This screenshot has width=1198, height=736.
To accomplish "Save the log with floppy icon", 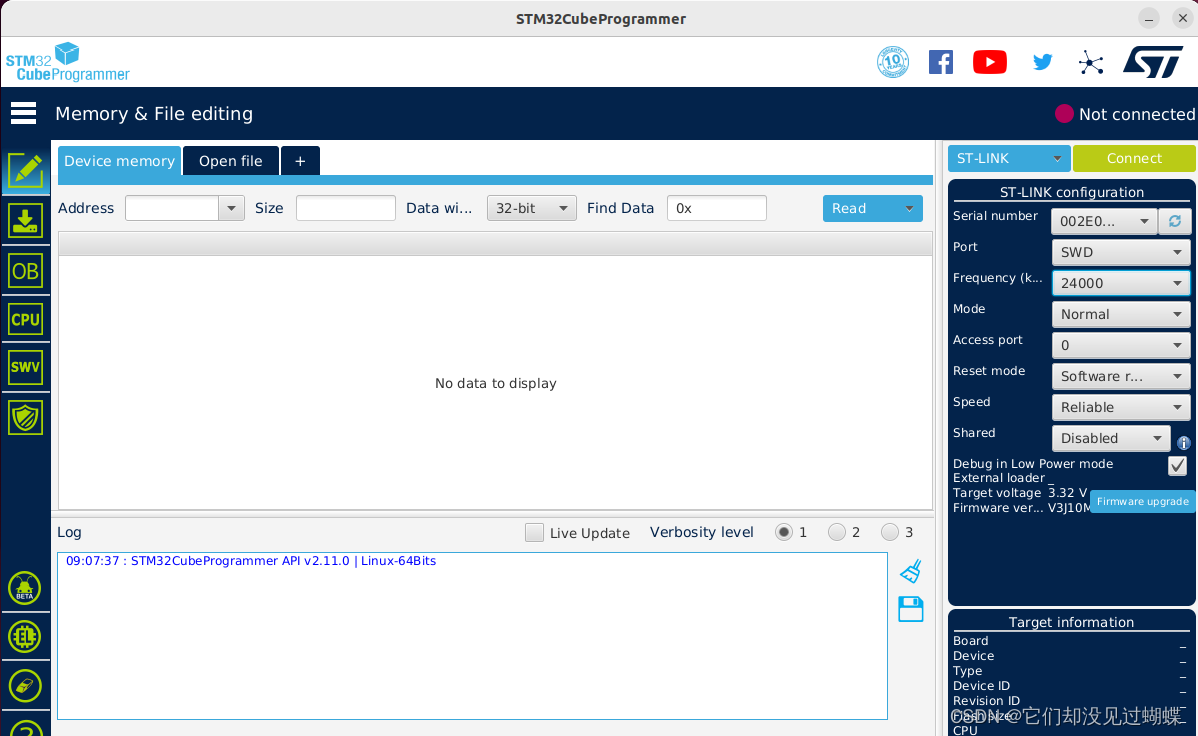I will point(911,609).
